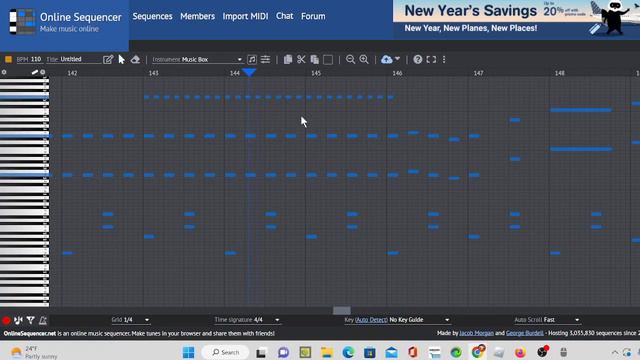Click the copy icon in toolbar

(x=288, y=60)
